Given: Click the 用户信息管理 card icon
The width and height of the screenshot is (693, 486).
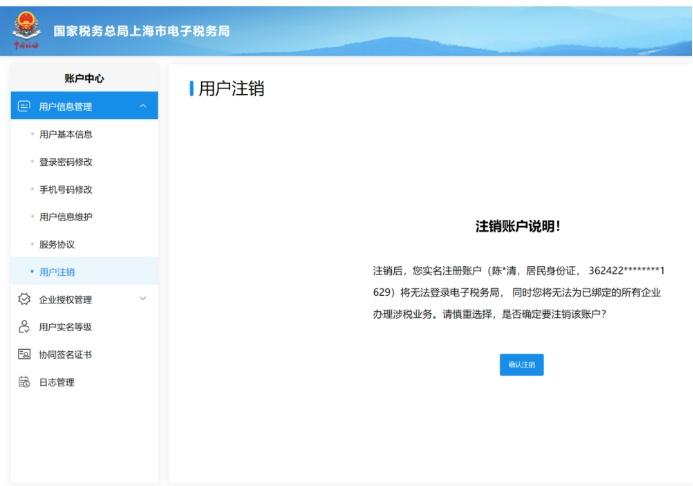Looking at the screenshot, I should 24,106.
